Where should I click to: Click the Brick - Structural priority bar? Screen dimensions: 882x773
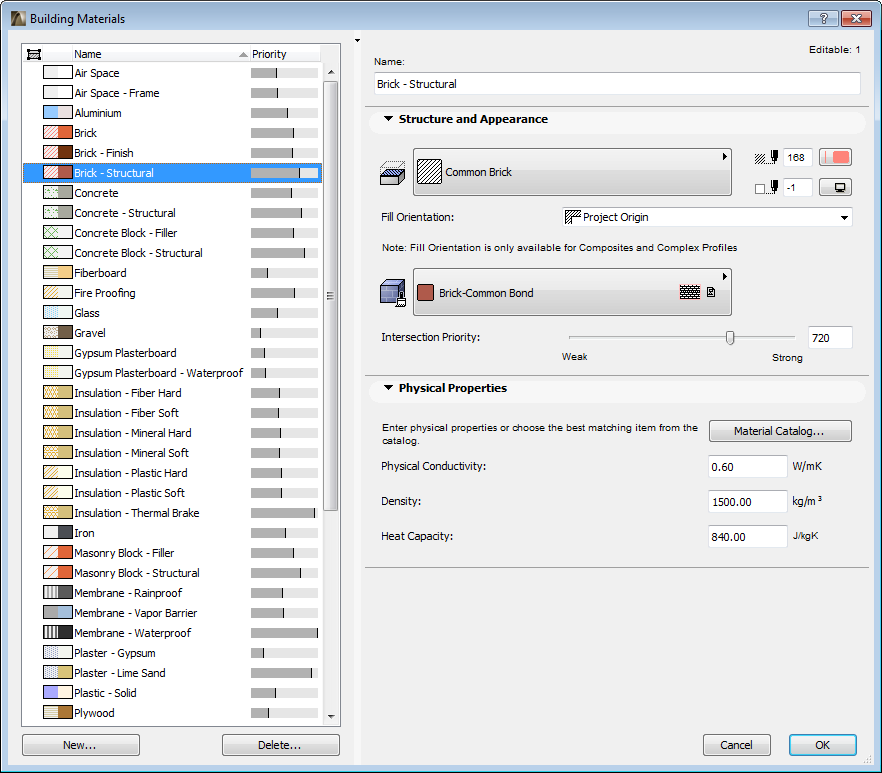click(285, 173)
